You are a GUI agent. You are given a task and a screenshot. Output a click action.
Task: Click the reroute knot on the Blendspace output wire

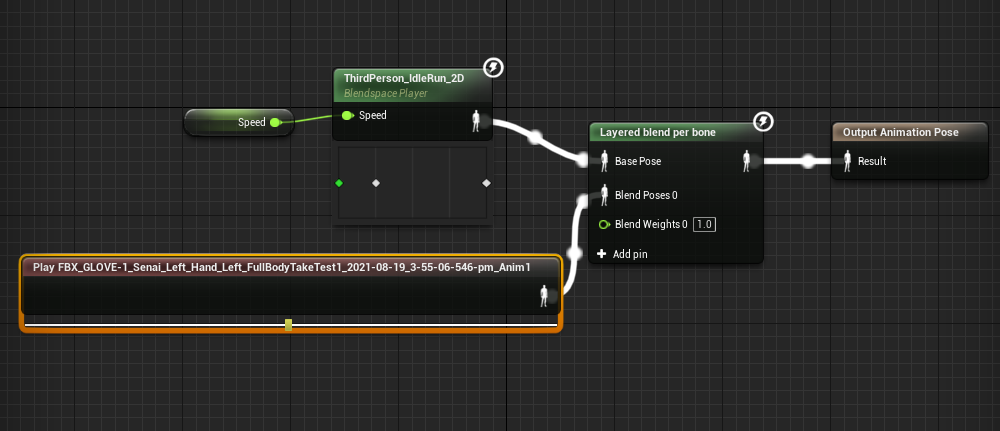pos(535,136)
